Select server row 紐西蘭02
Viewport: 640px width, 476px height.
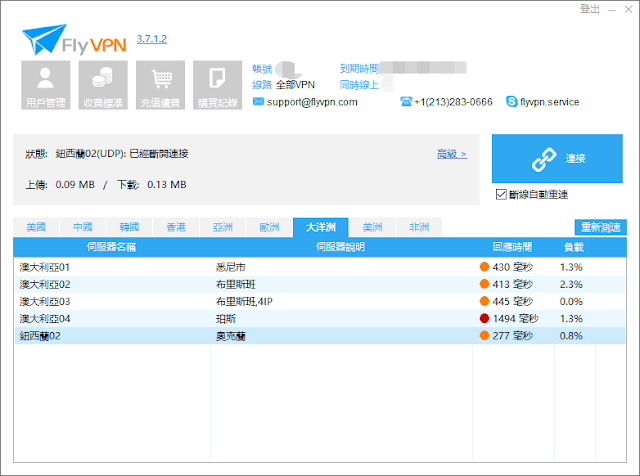point(320,336)
